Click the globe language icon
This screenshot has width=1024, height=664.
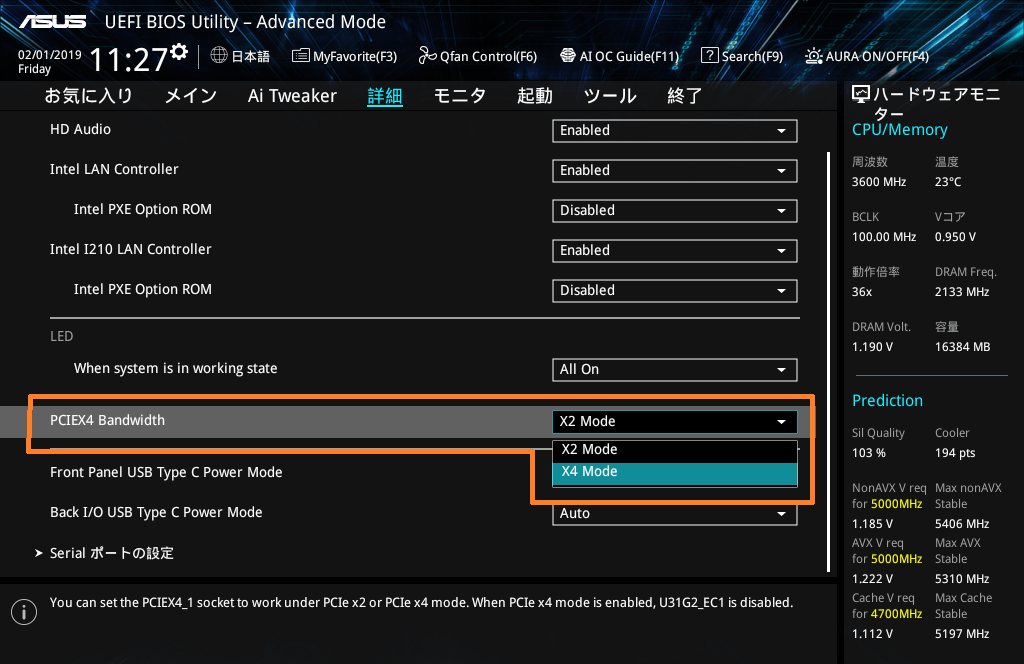[x=219, y=55]
